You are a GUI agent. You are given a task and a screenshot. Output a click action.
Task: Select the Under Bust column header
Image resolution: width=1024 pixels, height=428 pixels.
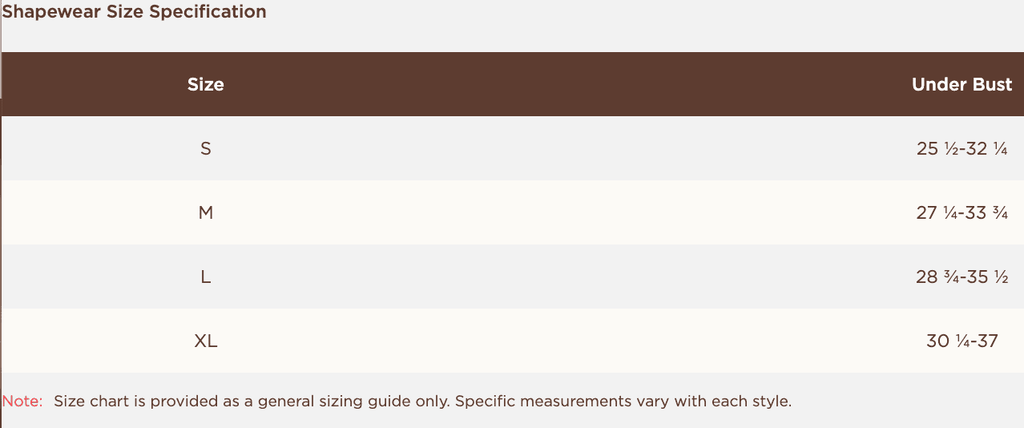(961, 85)
